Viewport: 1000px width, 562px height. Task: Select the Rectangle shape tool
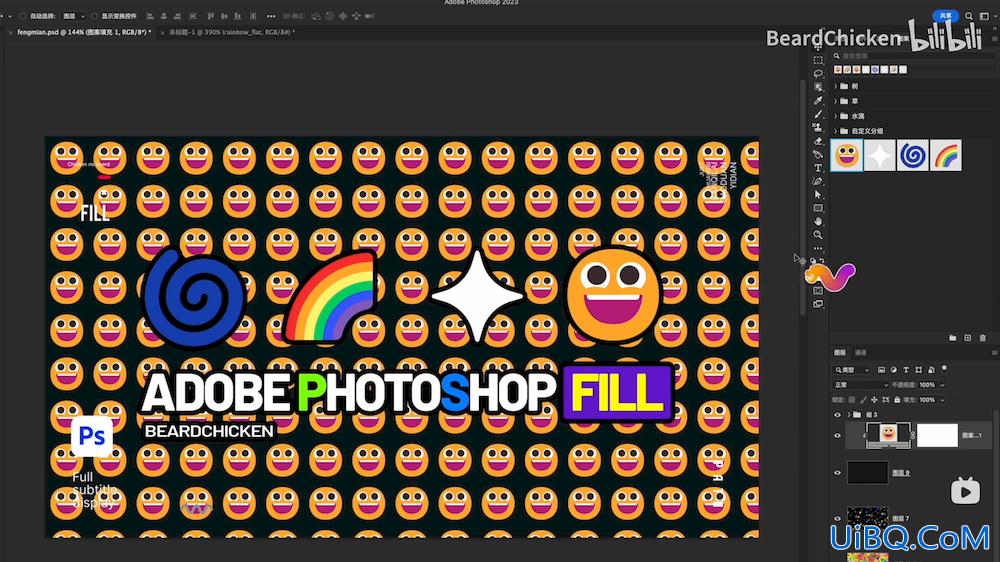click(x=818, y=208)
